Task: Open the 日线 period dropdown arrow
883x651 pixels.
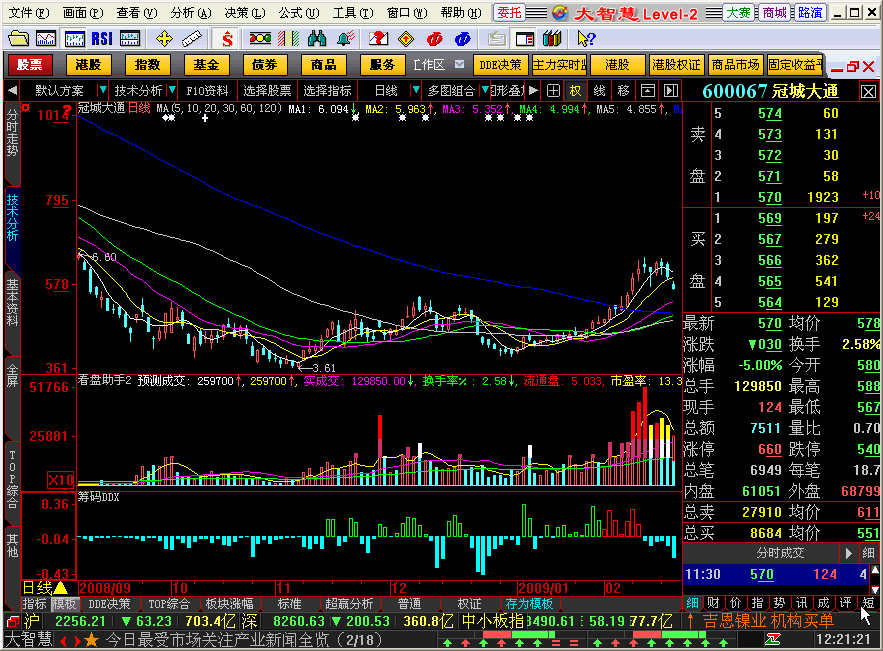Action: pos(416,90)
